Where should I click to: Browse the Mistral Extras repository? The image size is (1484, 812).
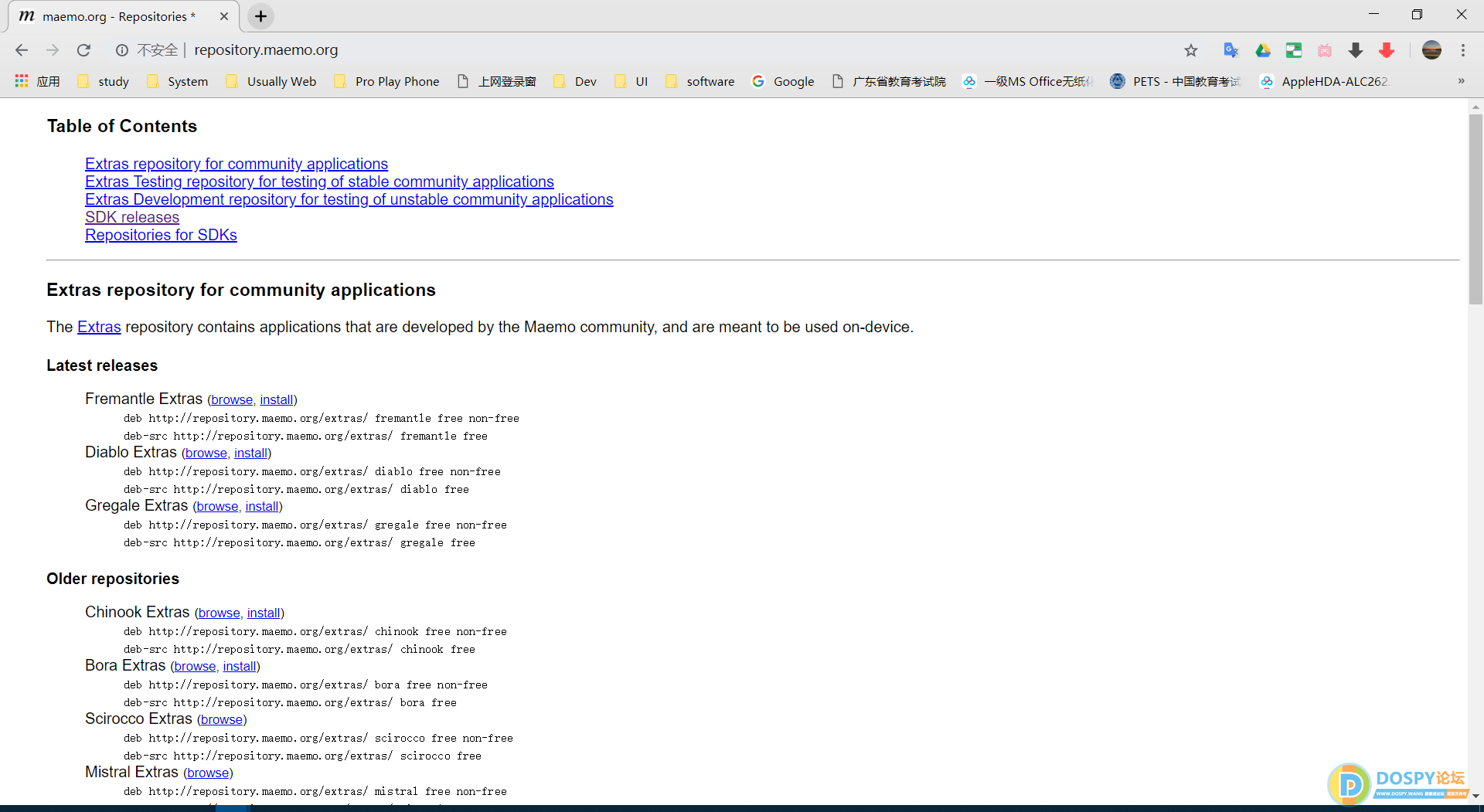208,773
